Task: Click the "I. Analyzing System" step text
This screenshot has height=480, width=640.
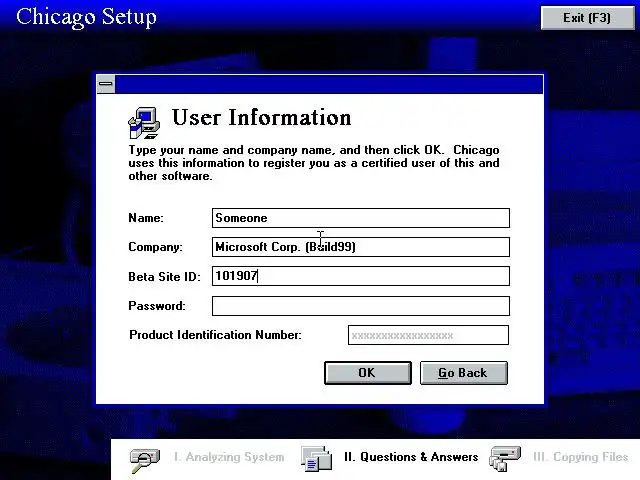Action: click(x=229, y=457)
